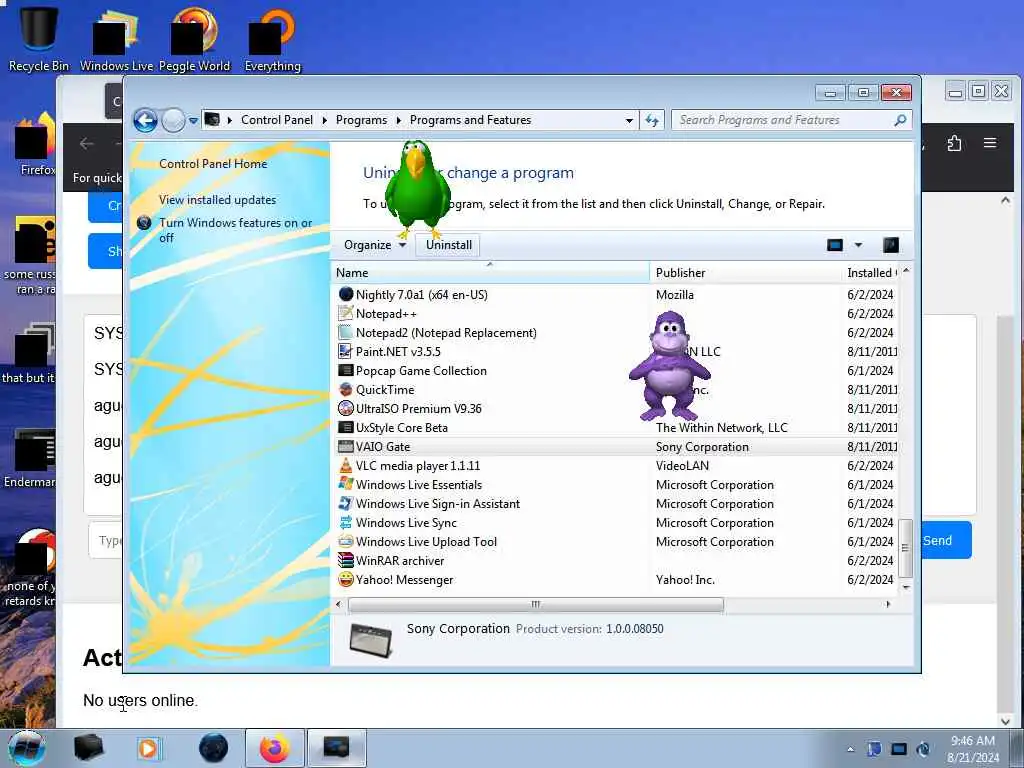Select the VLC media player cone icon
Viewport: 1024px width, 768px height.
point(345,466)
